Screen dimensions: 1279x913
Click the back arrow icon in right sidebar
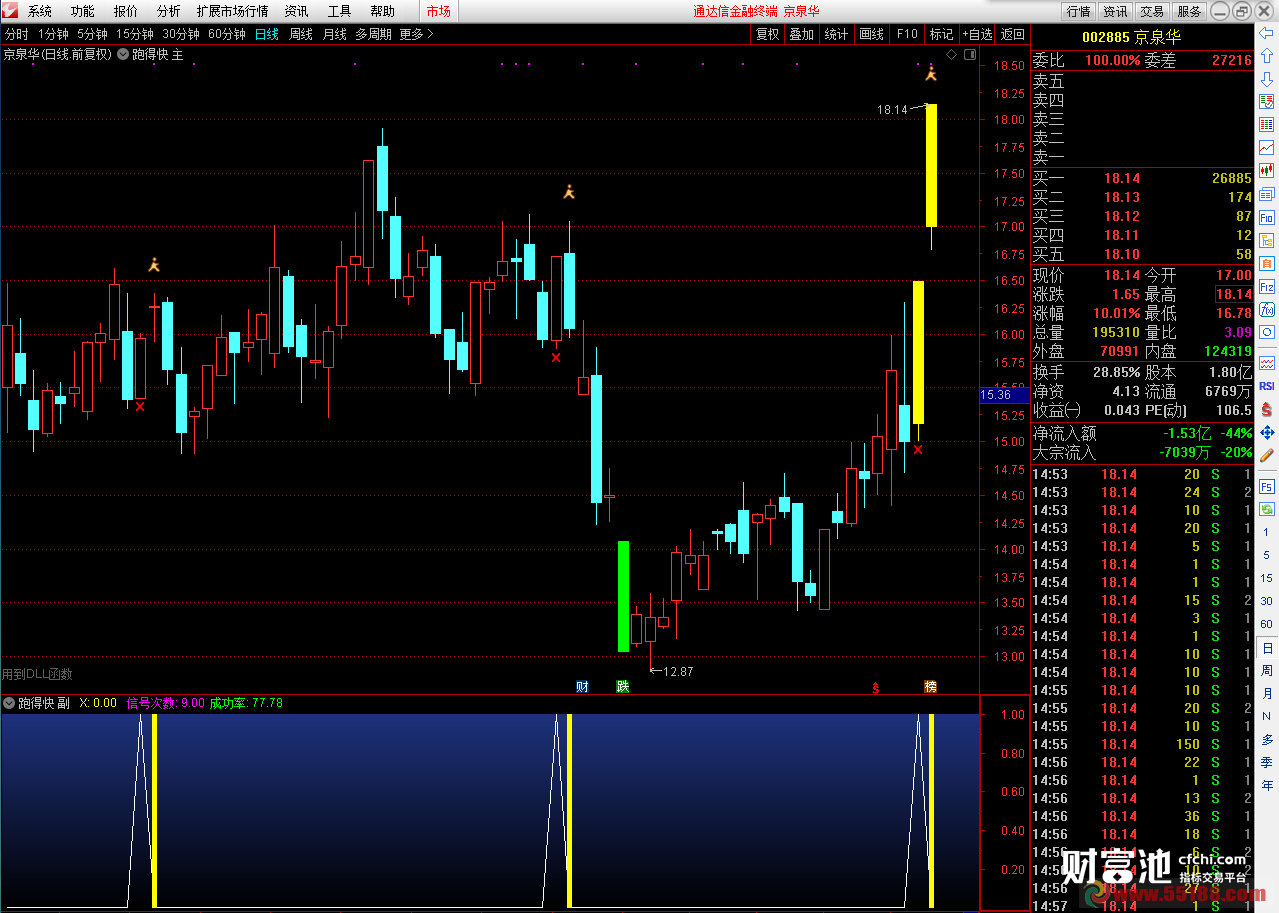pyautogui.click(x=1266, y=32)
